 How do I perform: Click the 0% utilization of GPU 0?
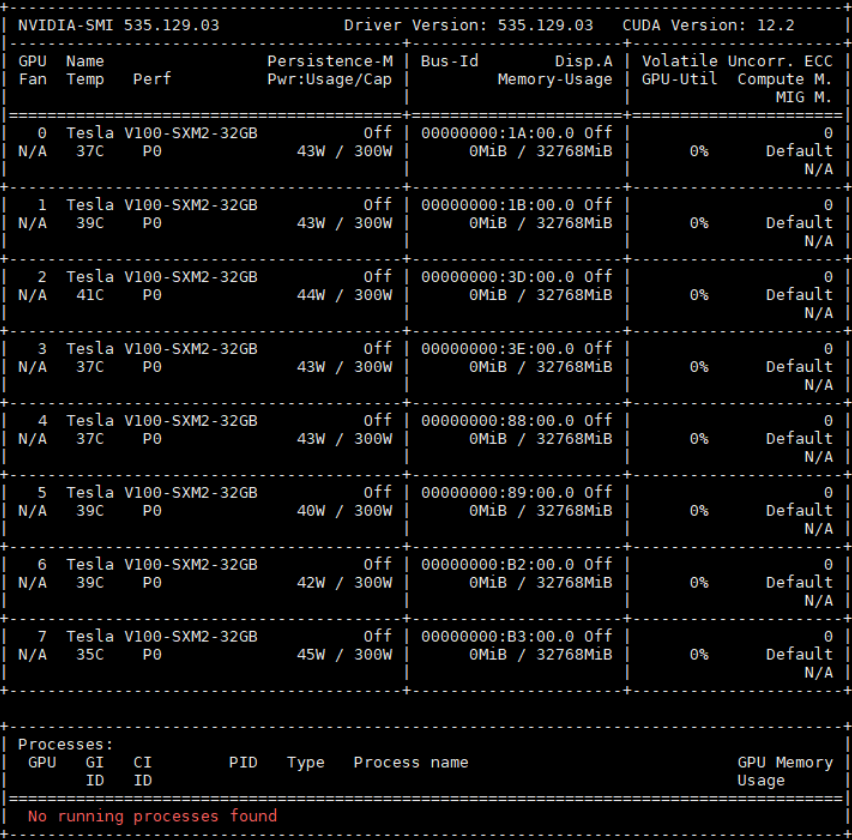(x=699, y=151)
